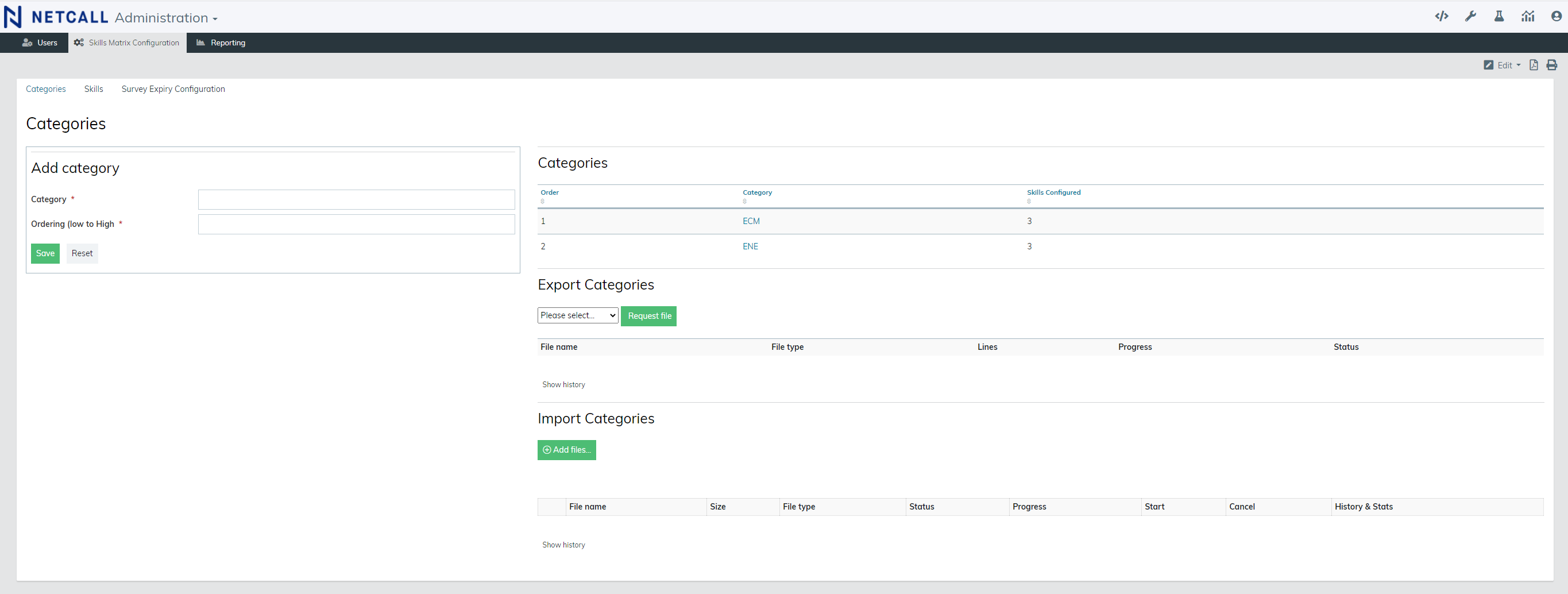The image size is (1568, 594).
Task: Focus the Category text input field
Action: coord(356,199)
